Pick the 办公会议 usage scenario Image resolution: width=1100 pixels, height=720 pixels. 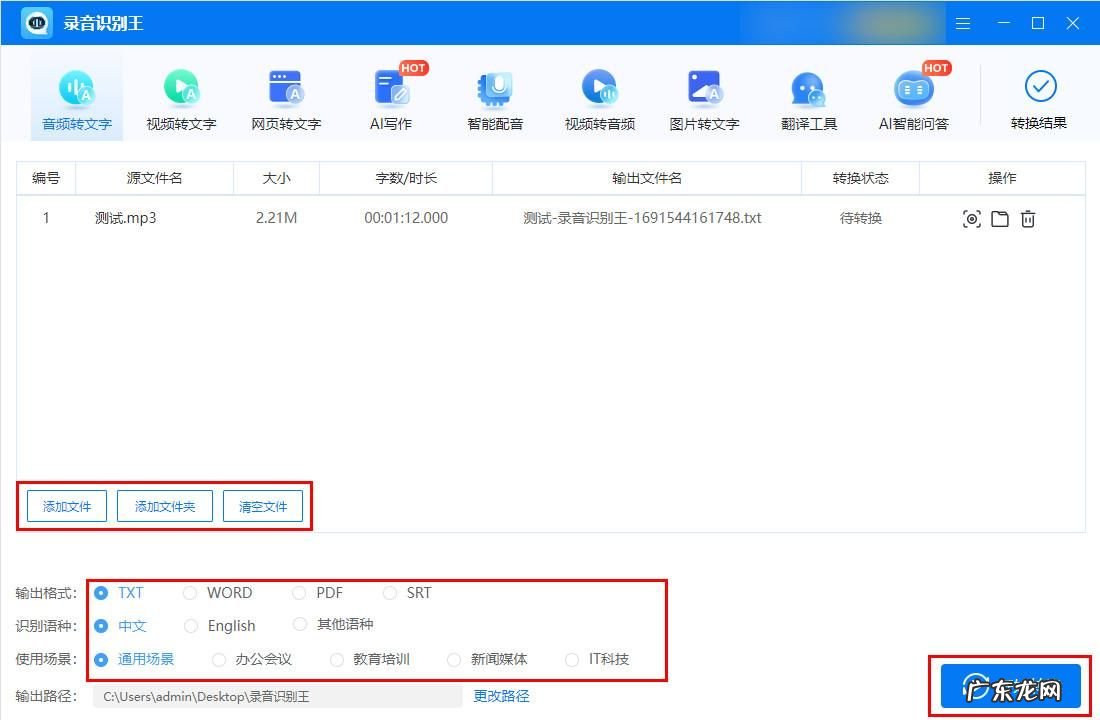(219, 660)
